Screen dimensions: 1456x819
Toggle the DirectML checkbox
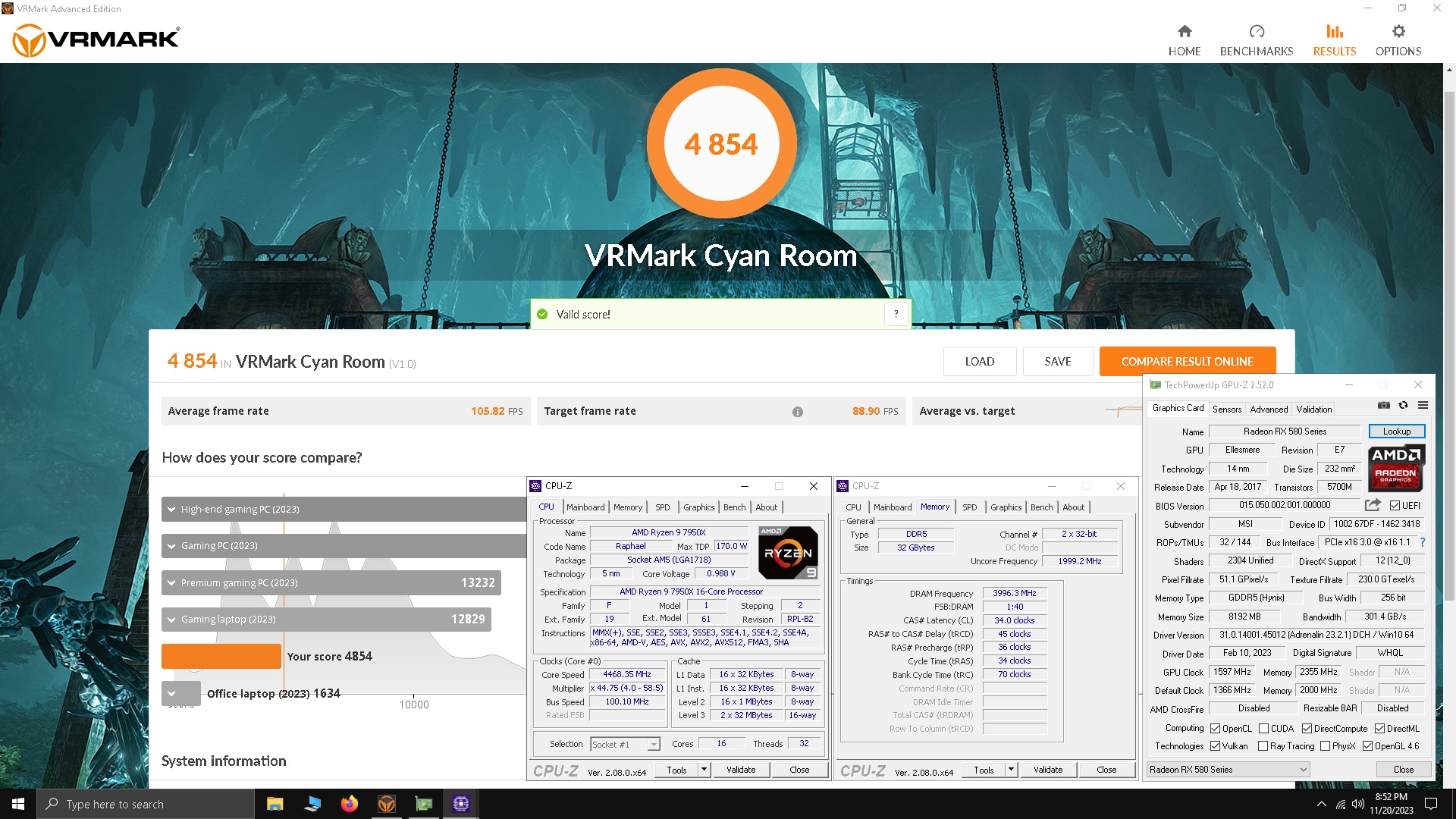(x=1379, y=729)
